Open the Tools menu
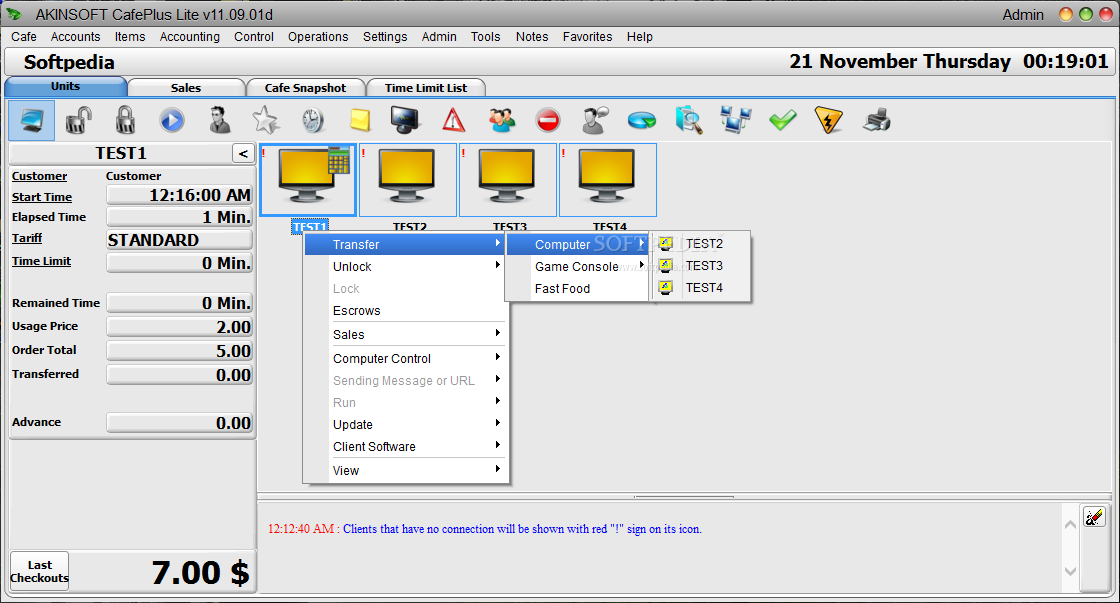 485,36
